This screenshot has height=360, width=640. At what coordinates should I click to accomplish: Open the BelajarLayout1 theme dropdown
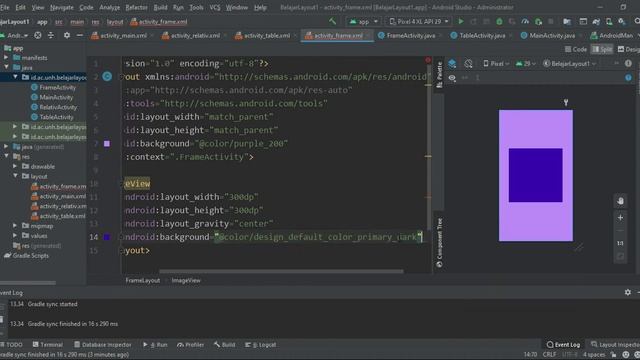coord(569,64)
